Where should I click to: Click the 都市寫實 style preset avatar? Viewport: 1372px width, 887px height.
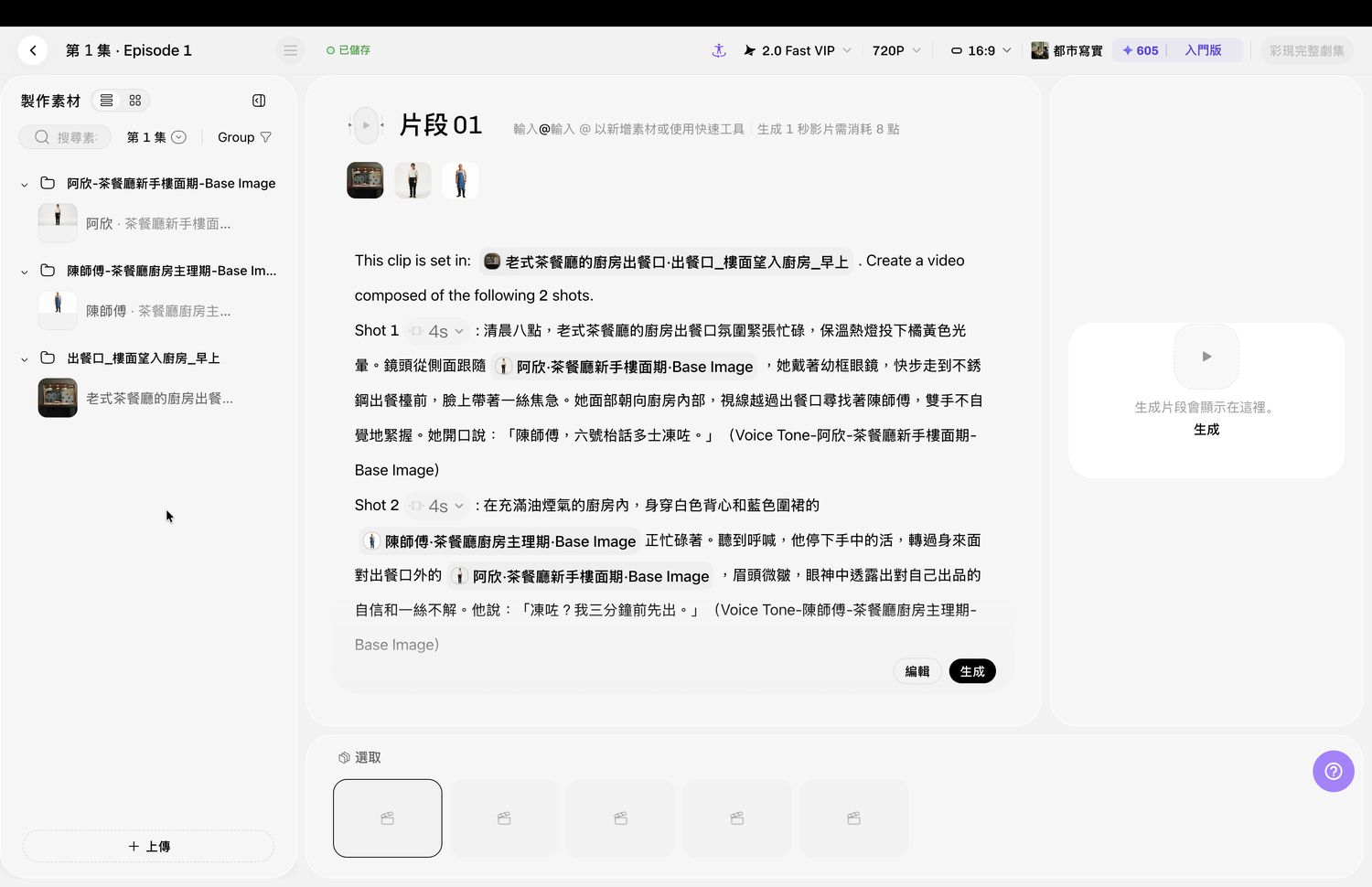(1040, 50)
